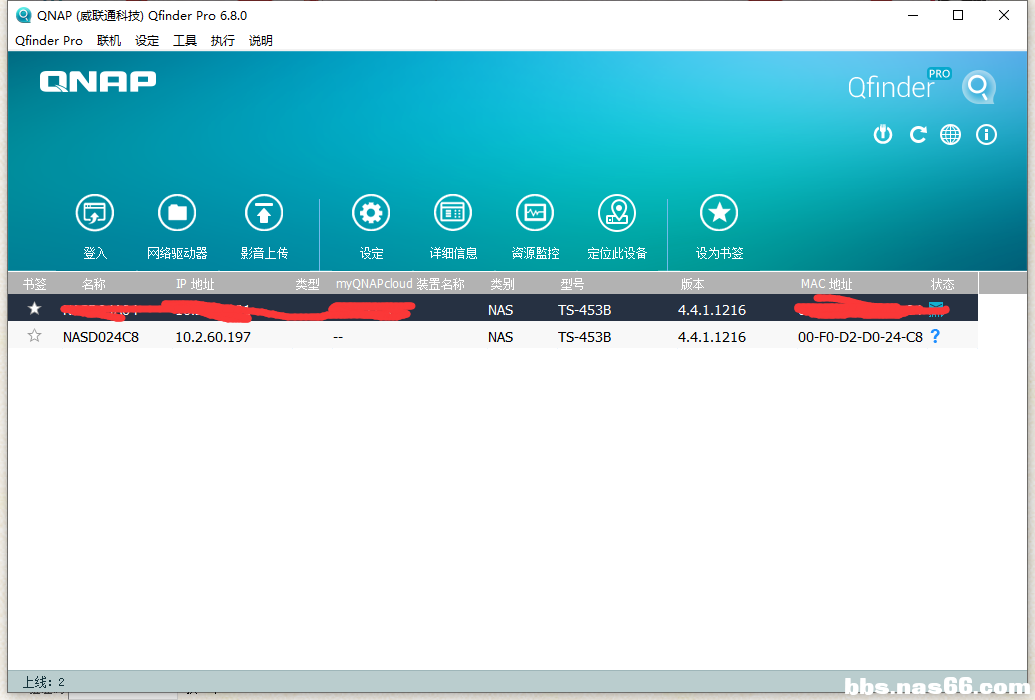This screenshot has height=700, width=1035.
Task: Toggle bookmark star for NASD024C8
Action: coord(35,336)
